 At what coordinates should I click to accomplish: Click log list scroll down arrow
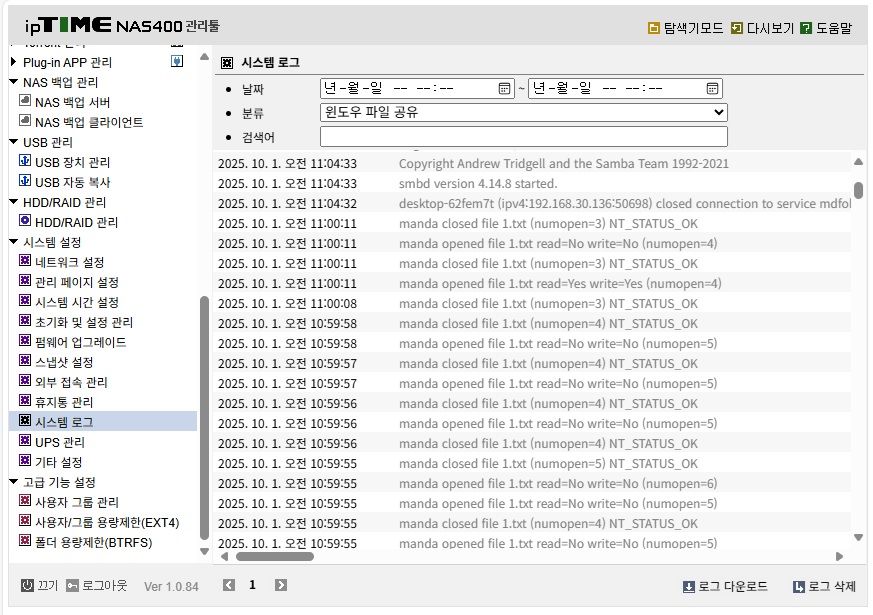858,538
